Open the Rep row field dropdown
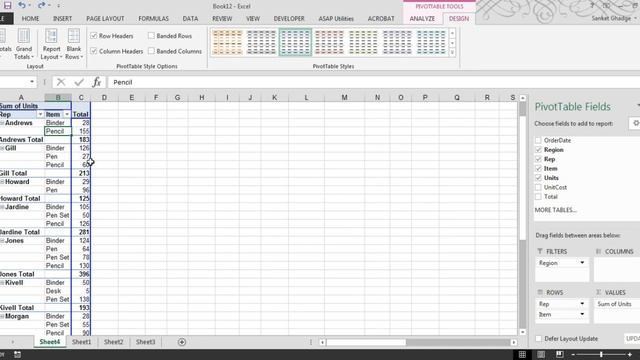Viewport: 640px width, 360px height. tap(582, 304)
